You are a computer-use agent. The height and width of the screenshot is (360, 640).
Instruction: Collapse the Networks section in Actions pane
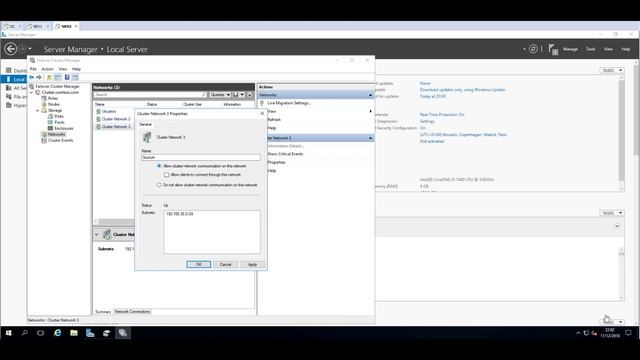coord(370,95)
